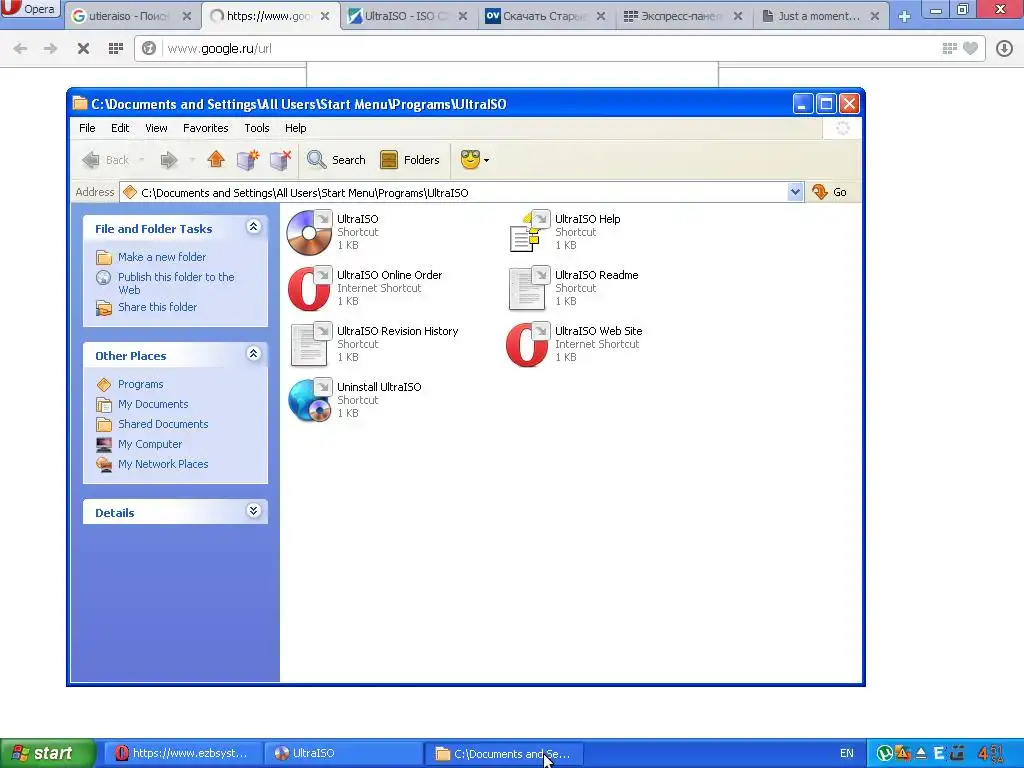Click the Explorer Forward arrow button
This screenshot has width=1024, height=768.
point(169,160)
